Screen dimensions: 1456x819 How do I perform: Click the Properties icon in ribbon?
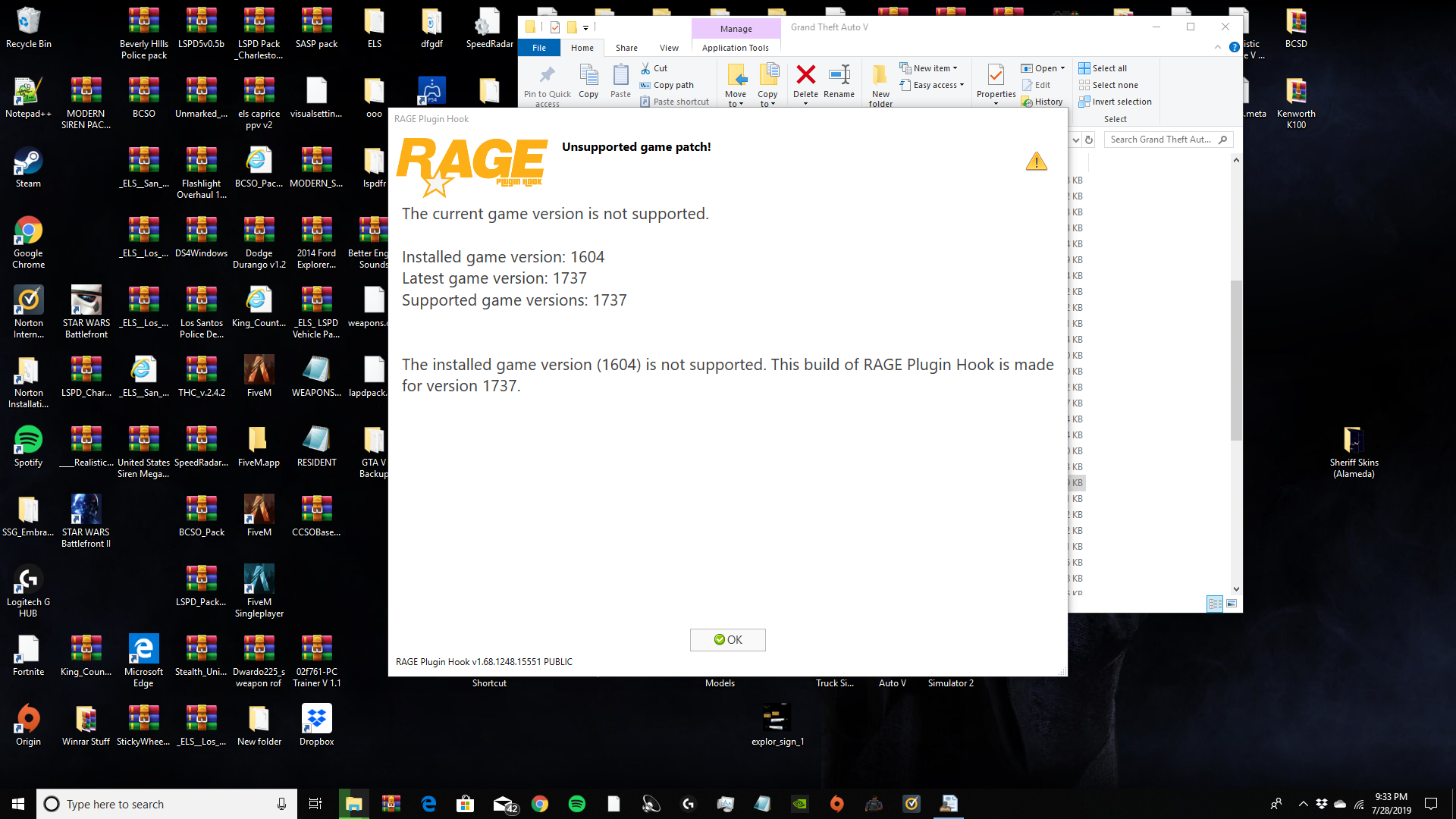(996, 76)
